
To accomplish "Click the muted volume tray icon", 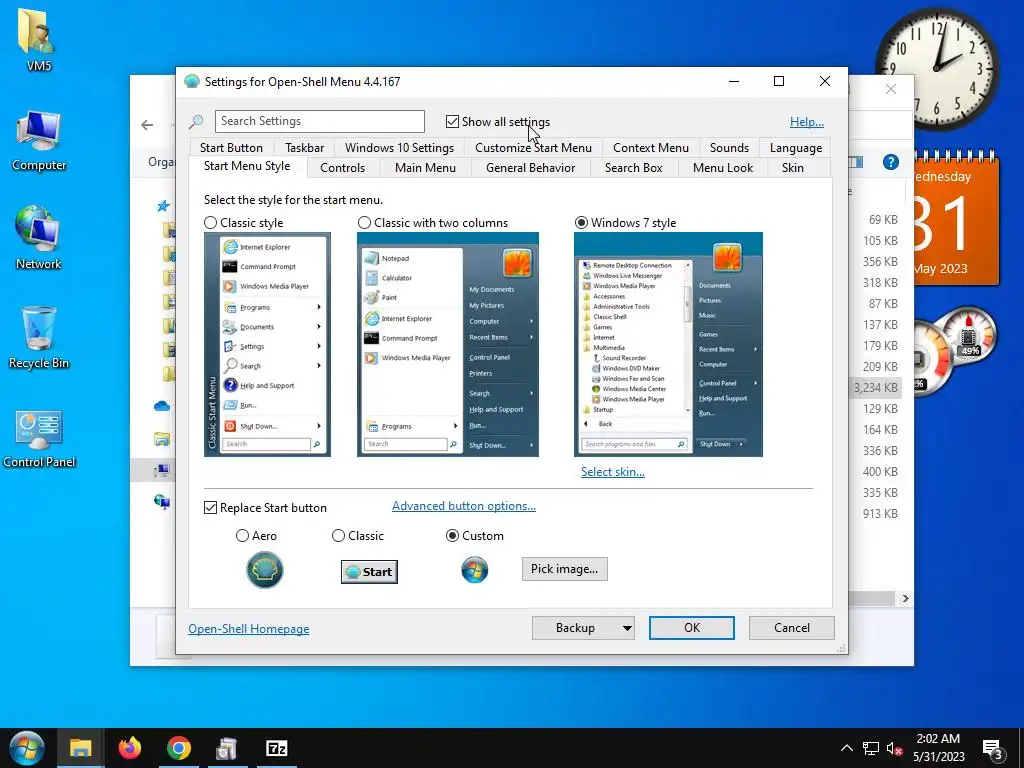I will tap(895, 748).
